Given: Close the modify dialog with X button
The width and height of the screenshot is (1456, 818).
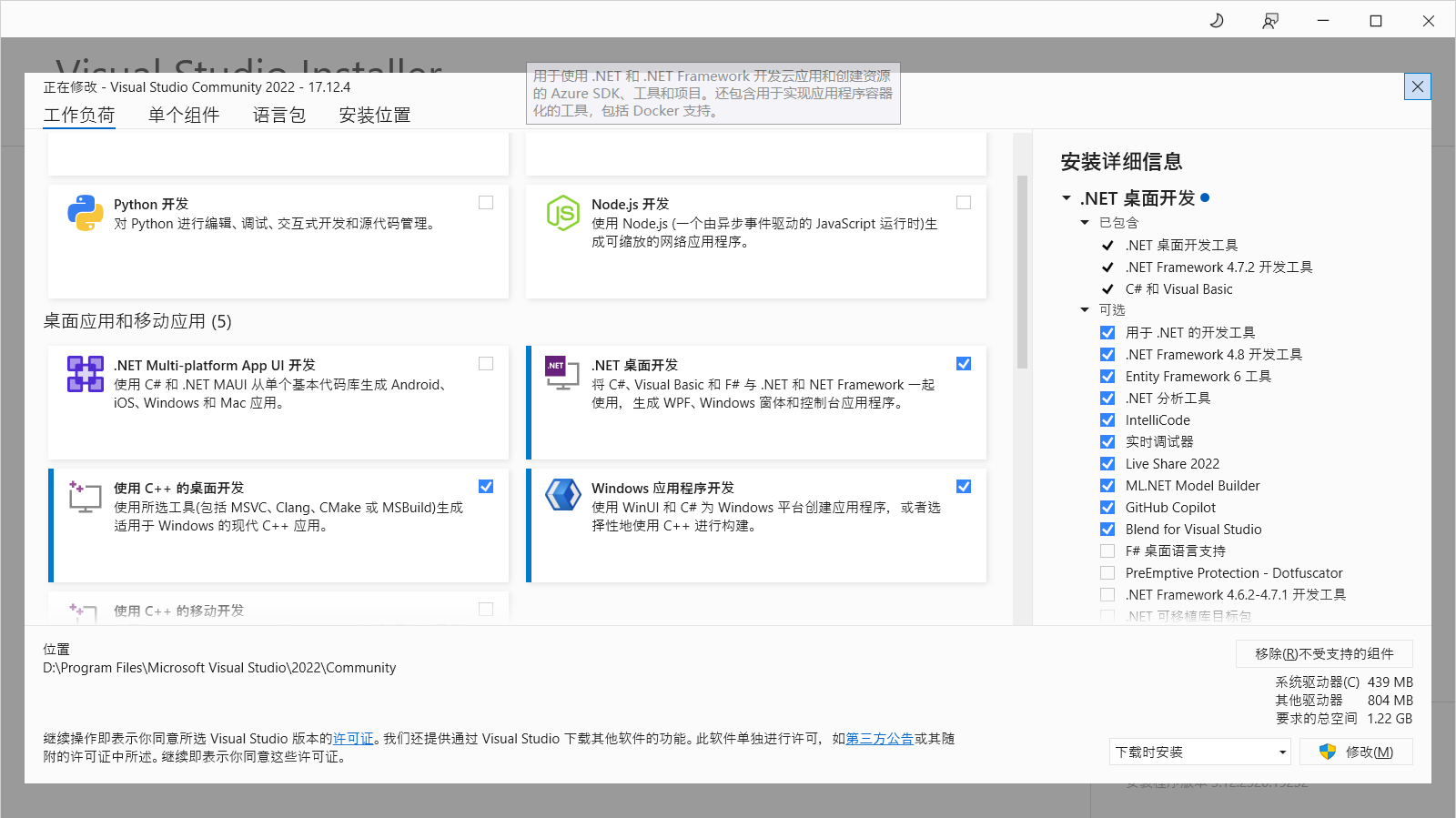Looking at the screenshot, I should pos(1417,86).
